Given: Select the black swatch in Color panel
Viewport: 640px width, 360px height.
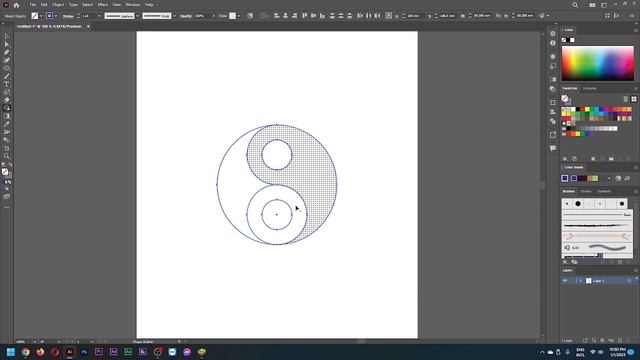Looking at the screenshot, I should 568,40.
